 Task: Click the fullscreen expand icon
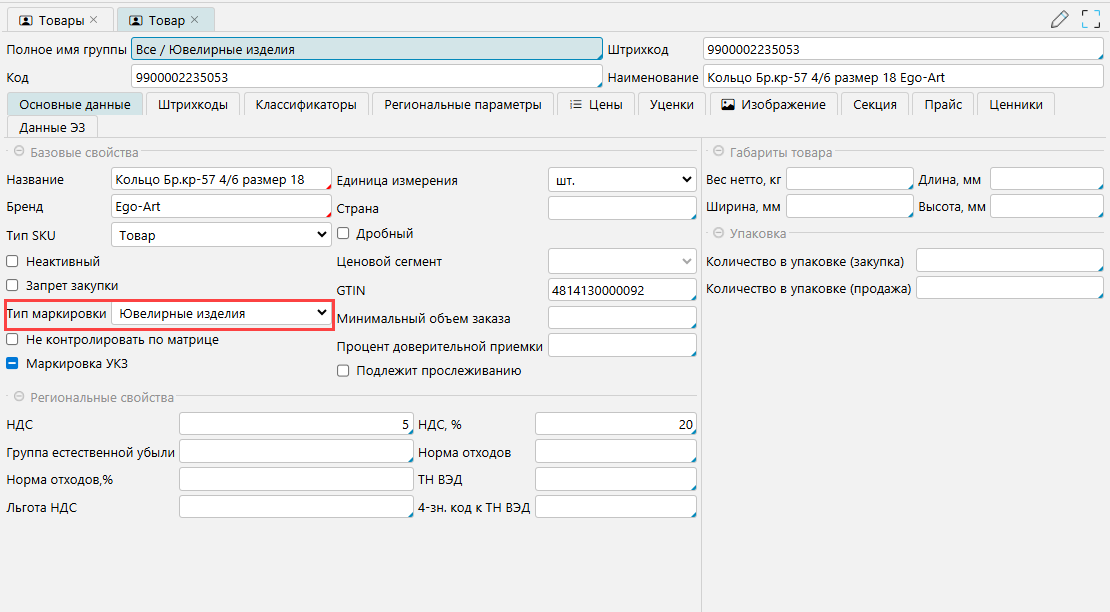[1090, 19]
